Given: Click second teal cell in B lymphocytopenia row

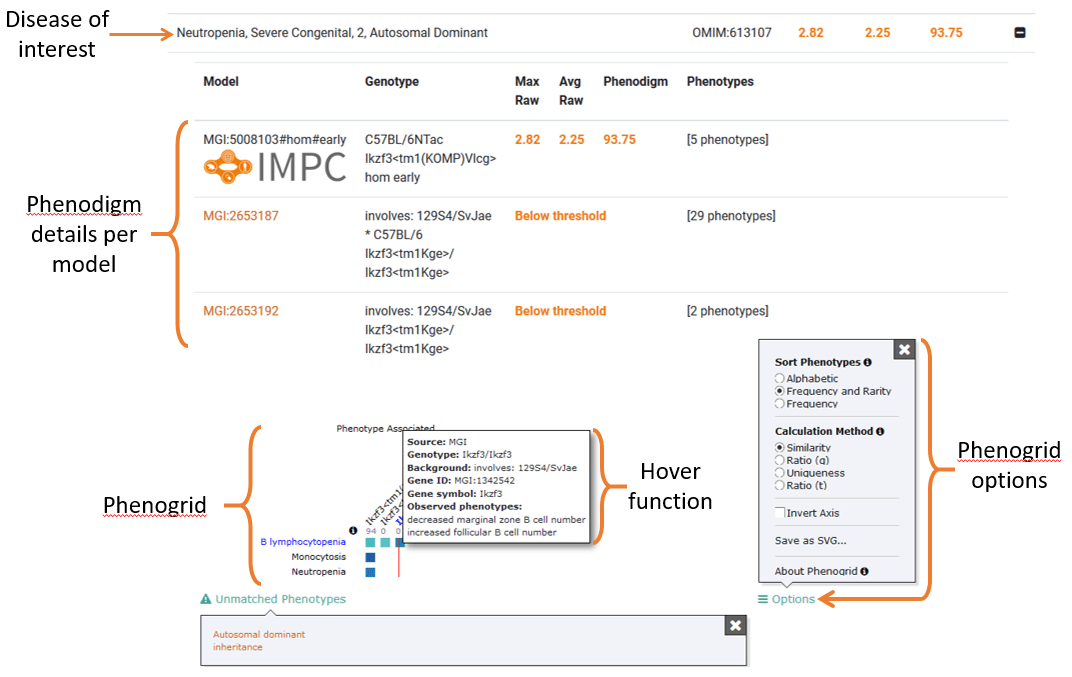Looking at the screenshot, I should 386,542.
